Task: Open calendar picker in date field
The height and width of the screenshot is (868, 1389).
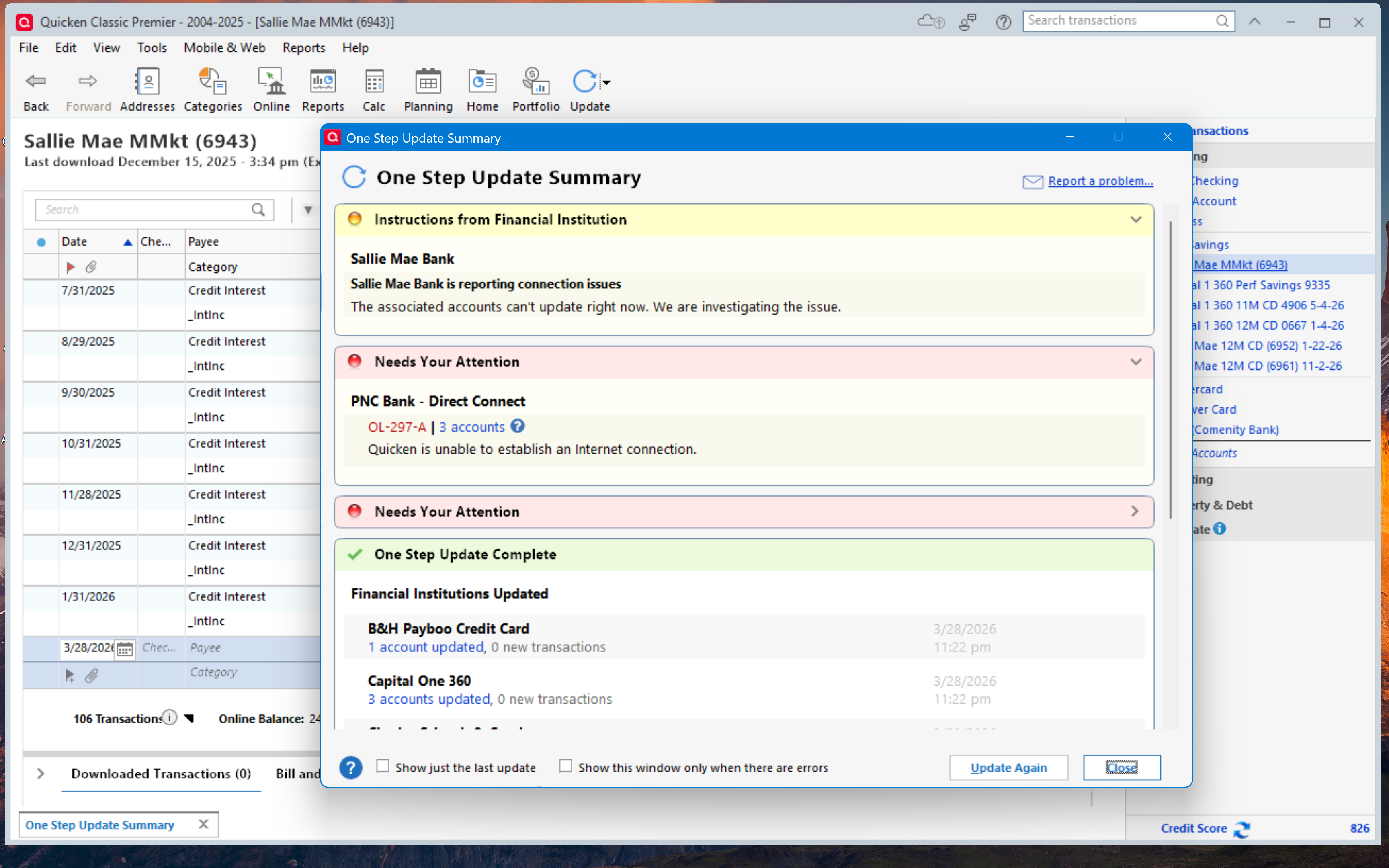Action: [x=125, y=649]
